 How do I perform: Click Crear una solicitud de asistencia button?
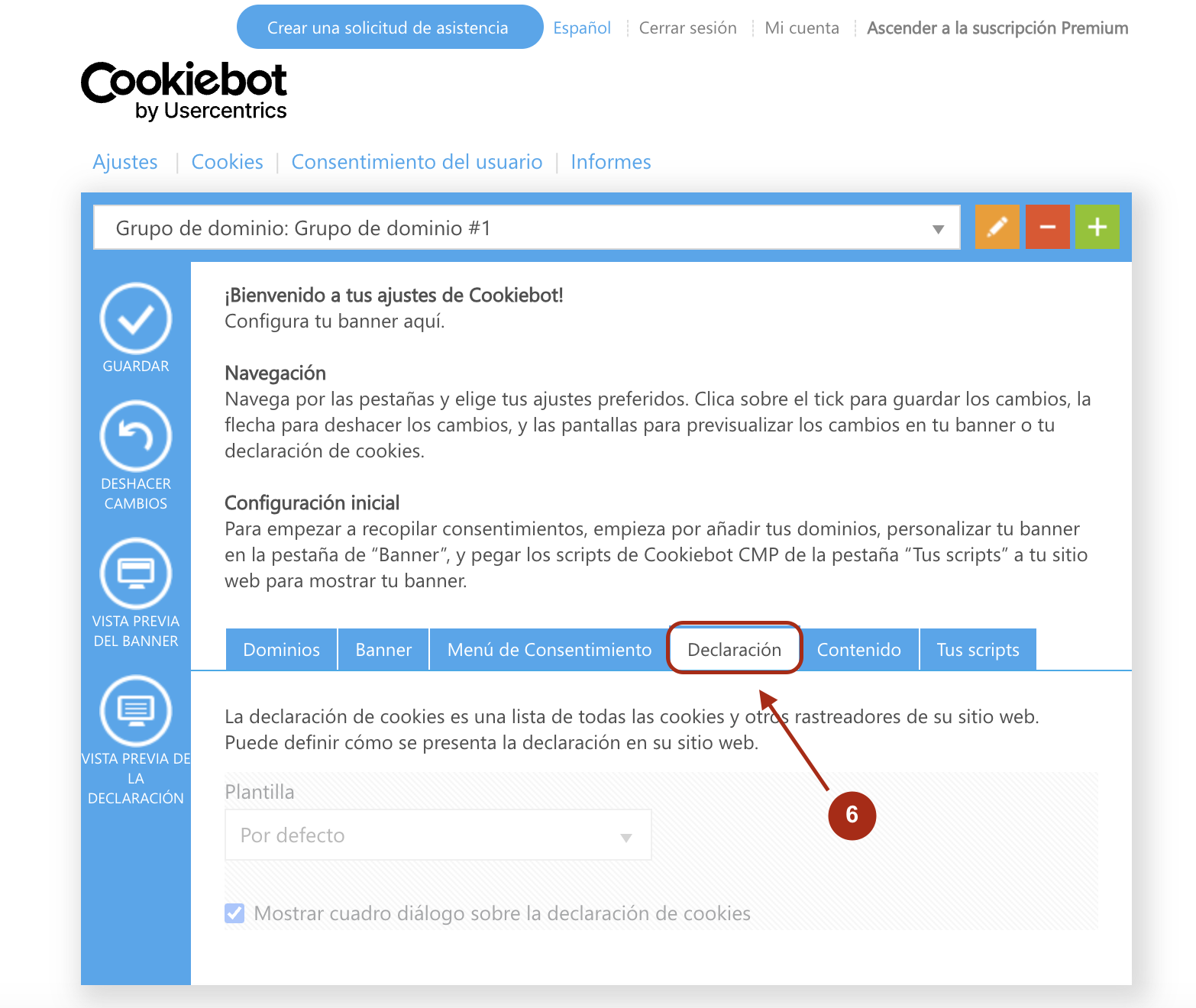point(390,27)
